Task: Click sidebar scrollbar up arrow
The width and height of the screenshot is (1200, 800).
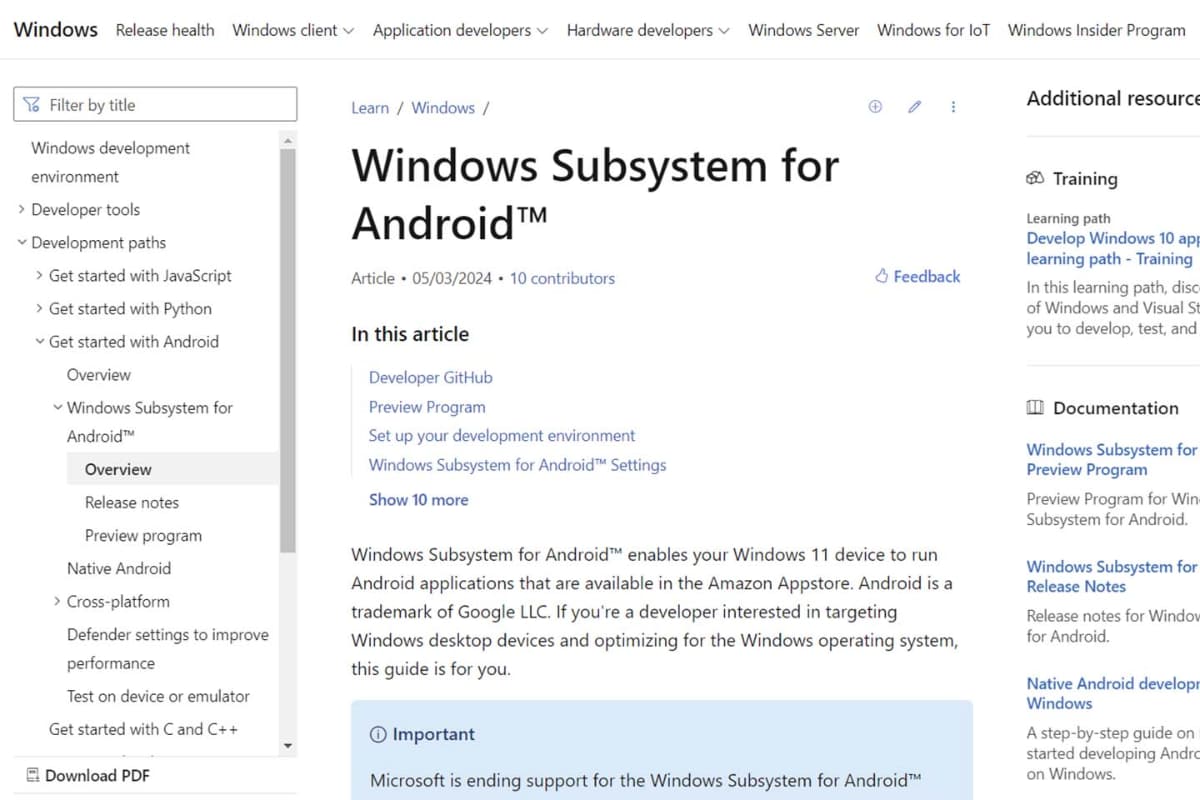Action: click(288, 141)
